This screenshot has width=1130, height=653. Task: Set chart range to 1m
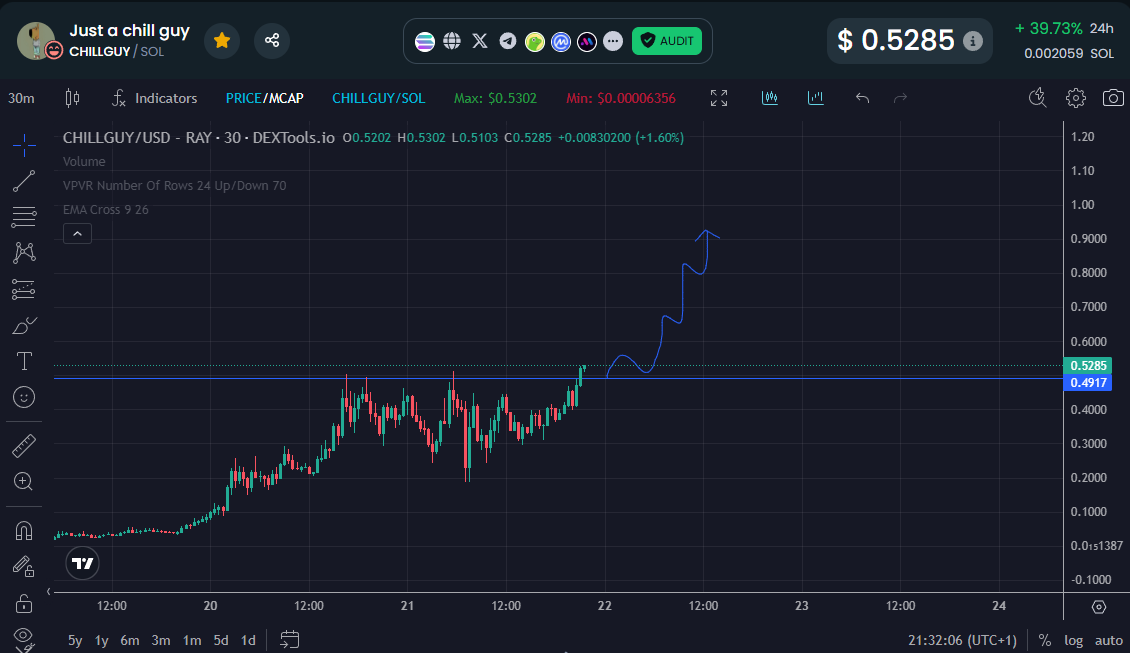pyautogui.click(x=192, y=640)
